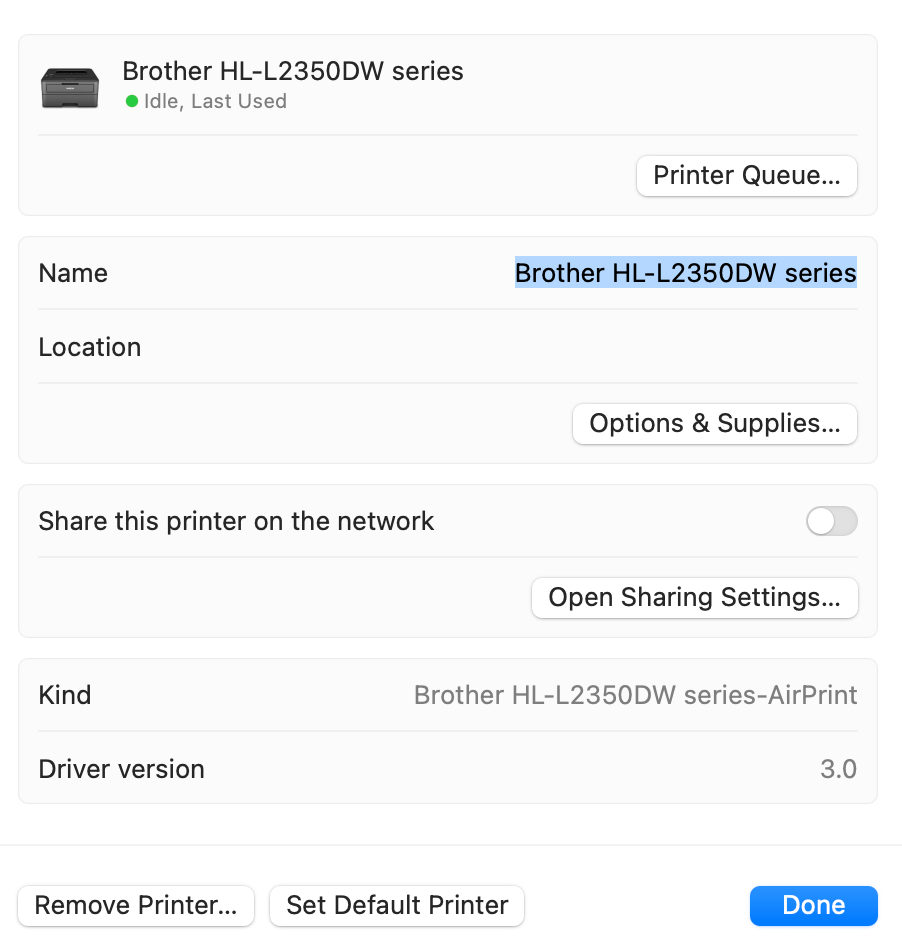Click the Brother printer icon thumbnail
The width and height of the screenshot is (902, 948).
[70, 87]
